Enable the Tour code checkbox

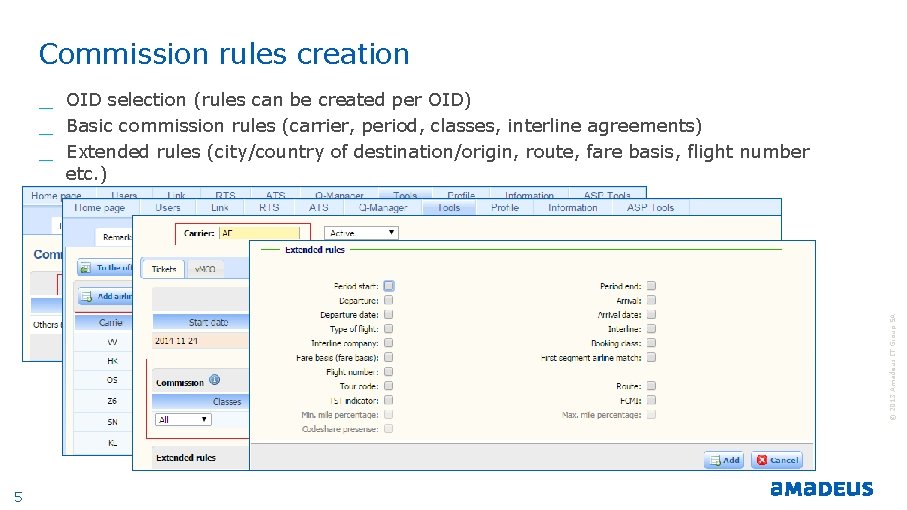tap(389, 386)
